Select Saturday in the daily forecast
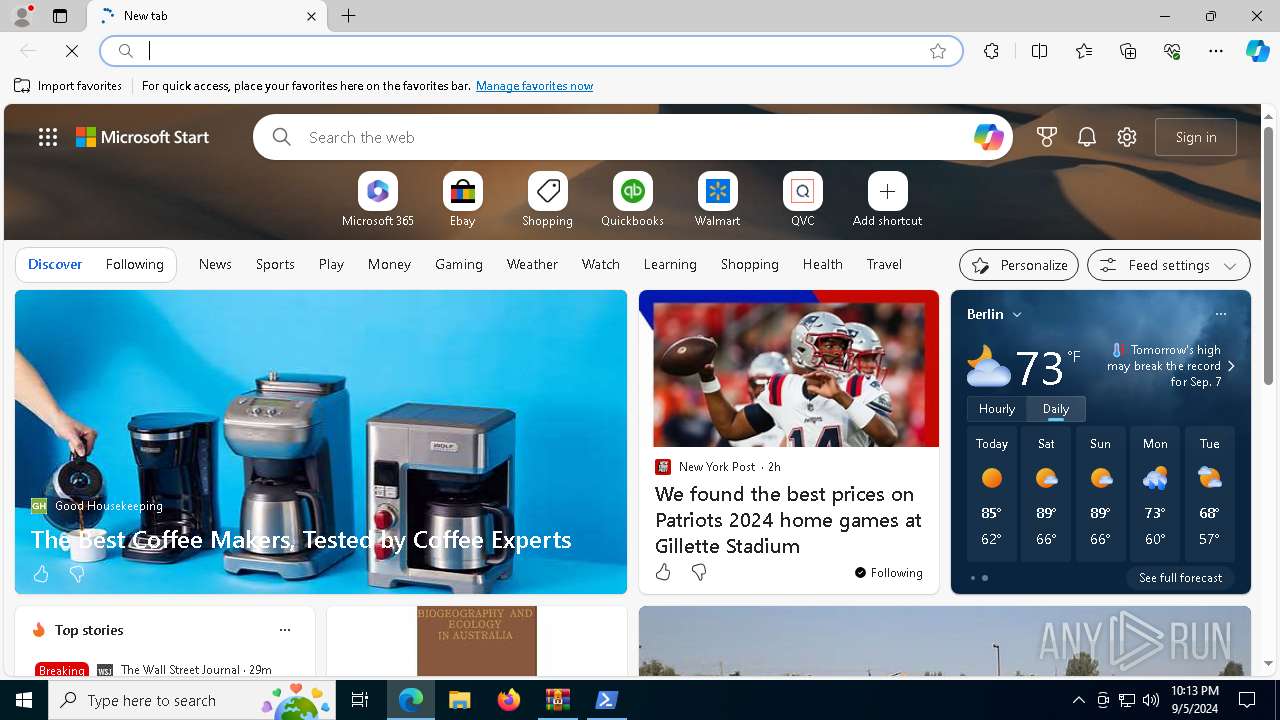1280x720 pixels. 1046,493
